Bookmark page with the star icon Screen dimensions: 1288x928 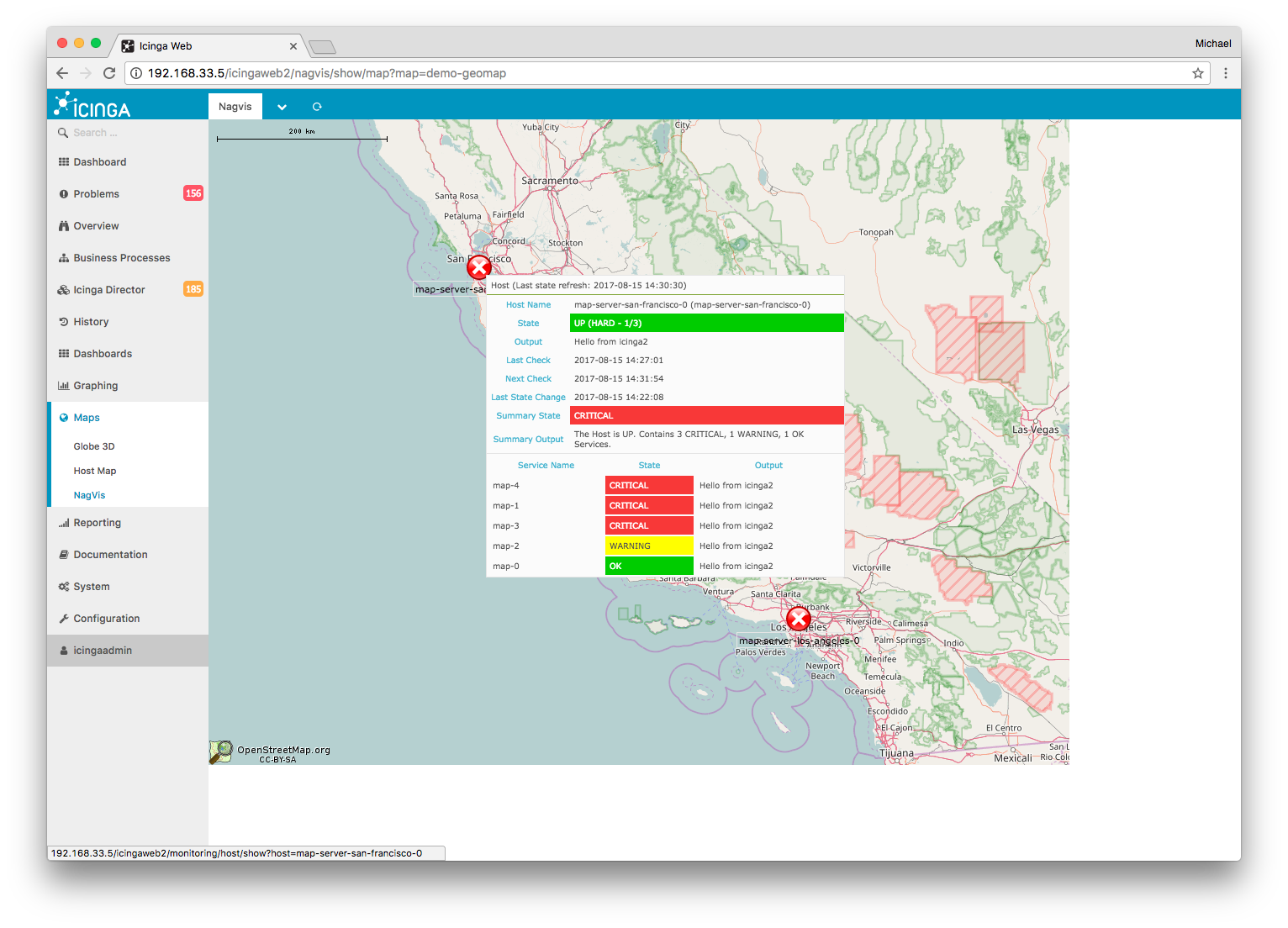point(1197,73)
